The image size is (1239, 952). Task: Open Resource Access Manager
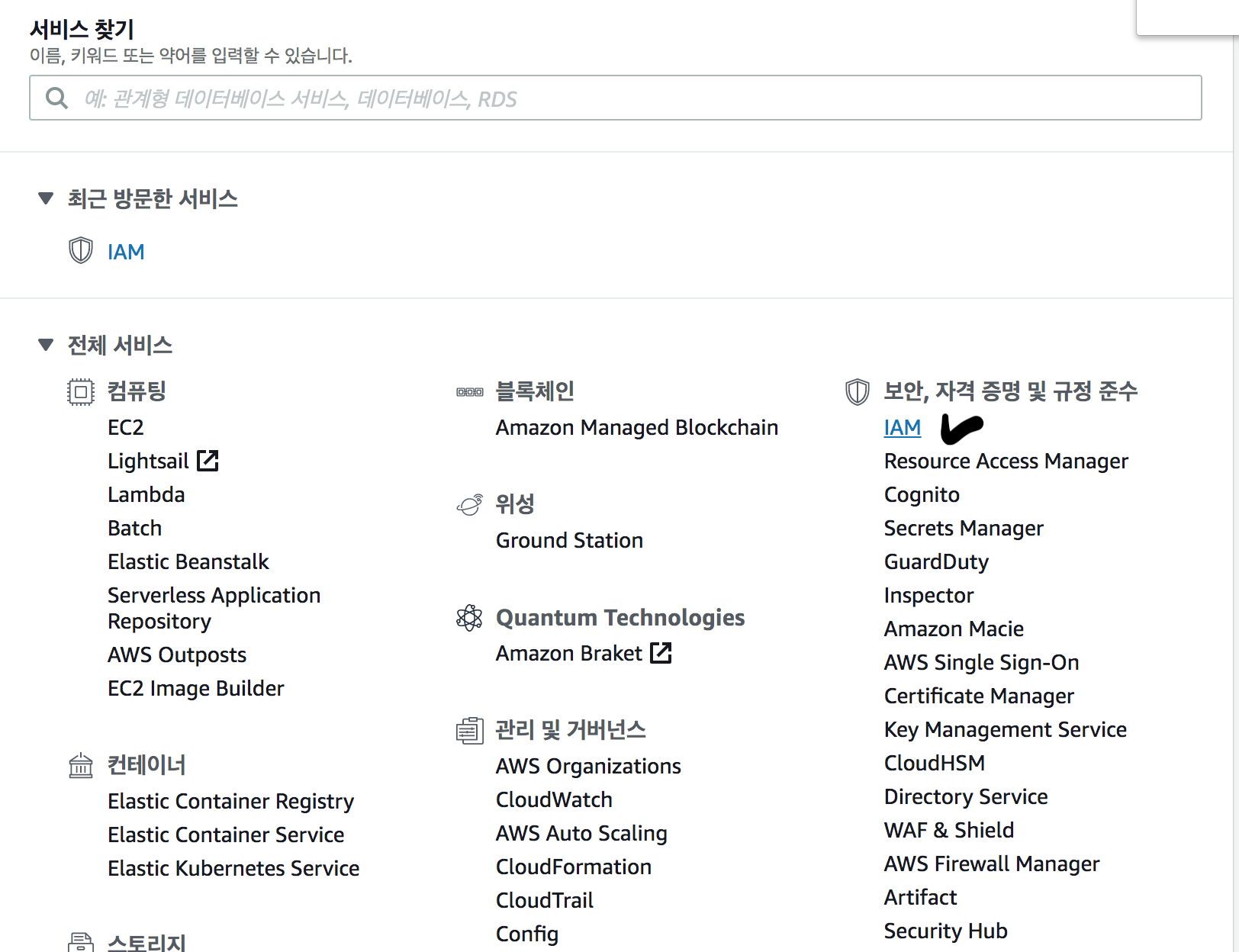coord(1006,462)
